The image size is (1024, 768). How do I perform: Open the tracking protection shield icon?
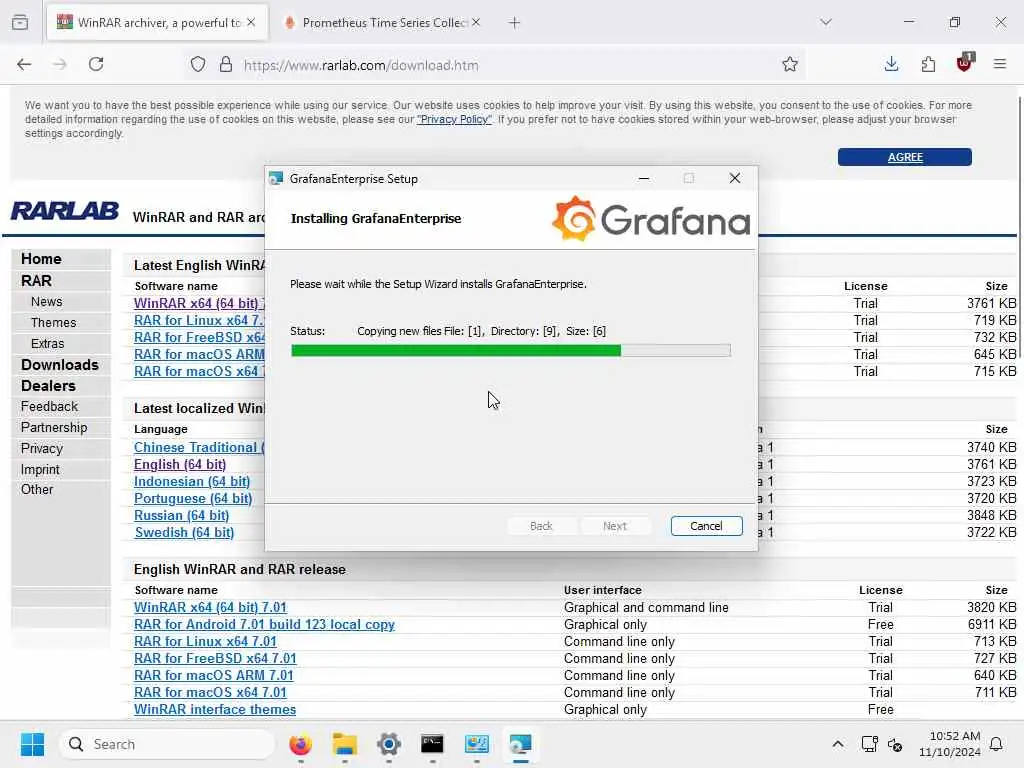click(198, 64)
